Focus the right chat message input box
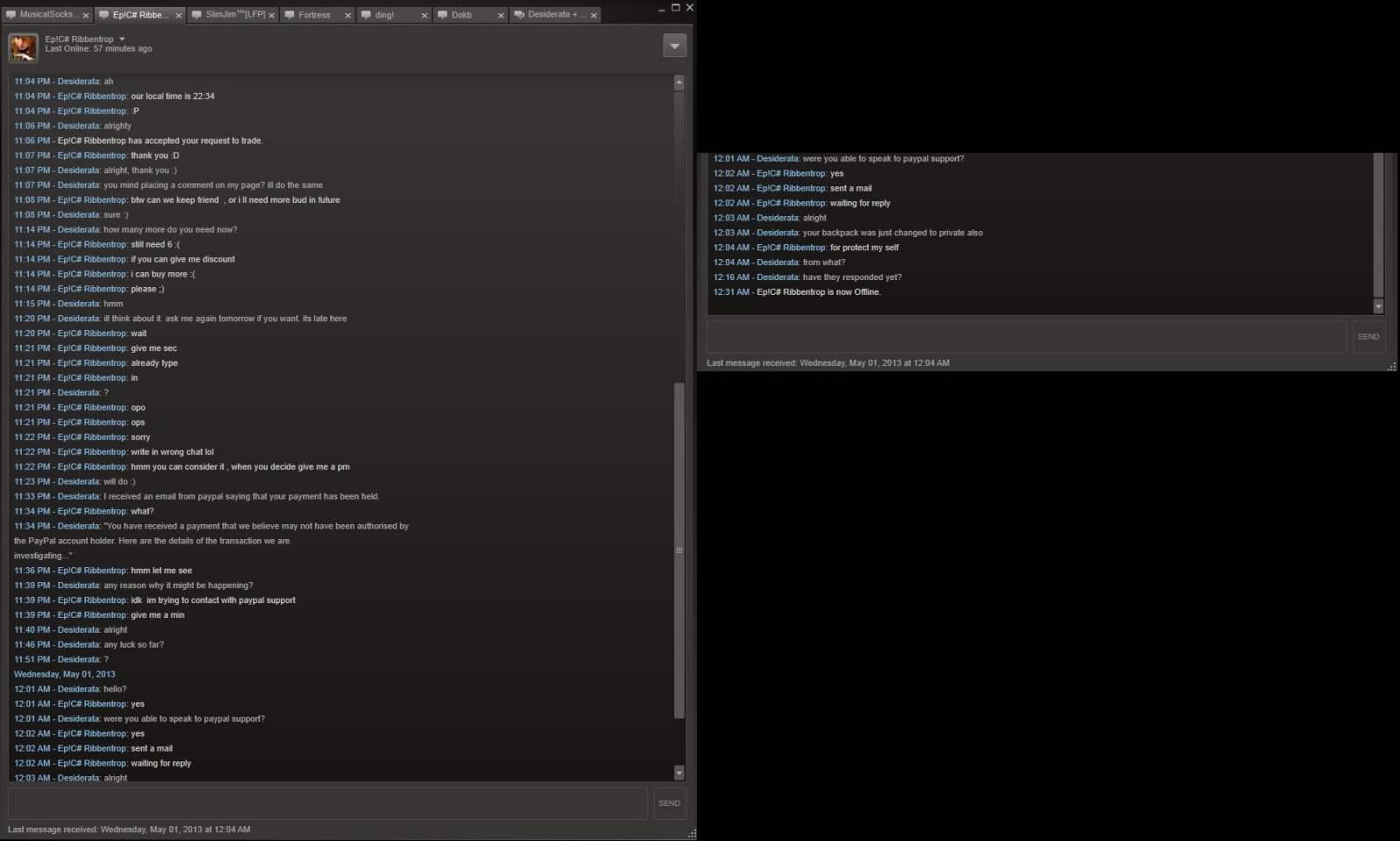 tap(1026, 337)
